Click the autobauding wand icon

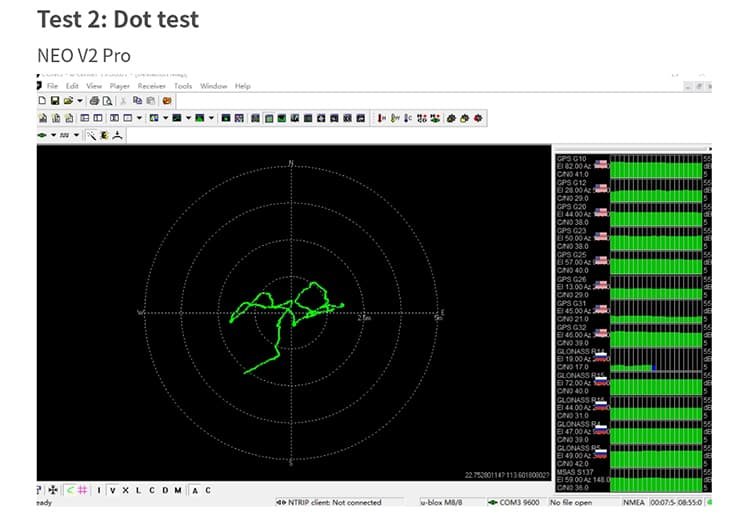91,136
